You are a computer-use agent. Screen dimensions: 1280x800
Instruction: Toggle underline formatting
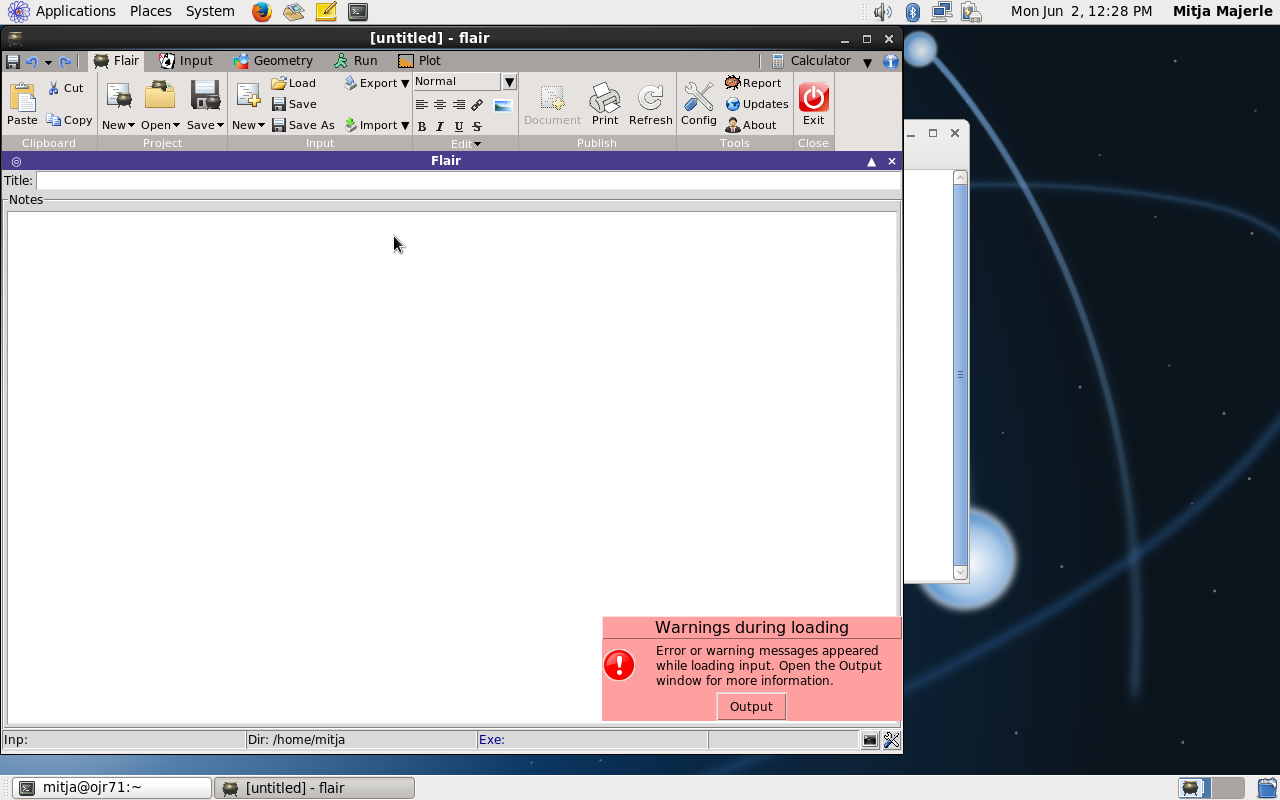458,127
